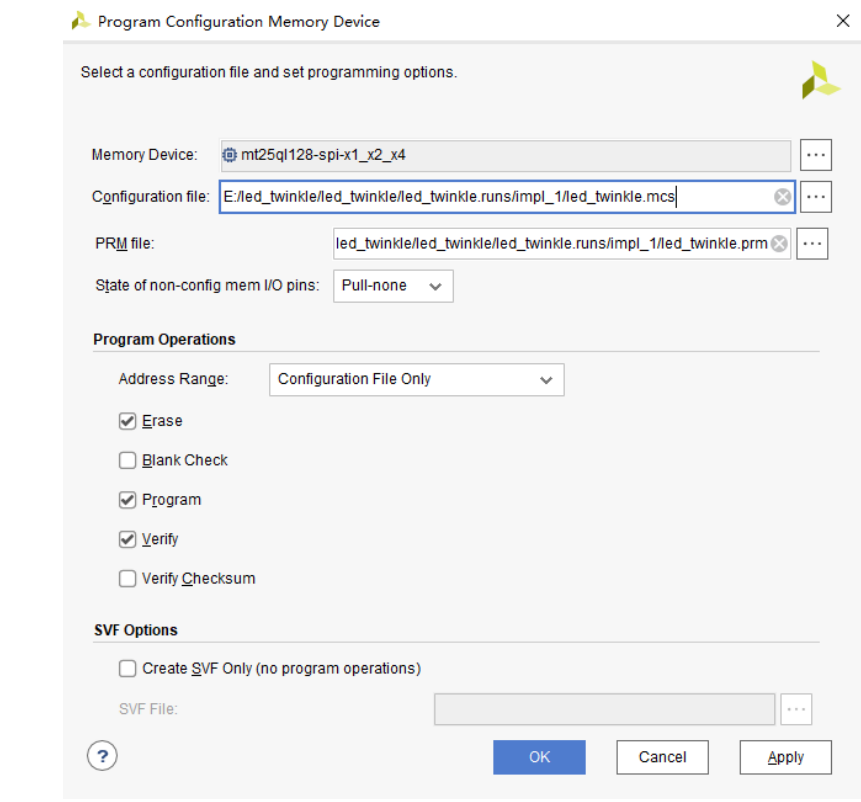Click the SVF Options heading
This screenshot has height=802, width=861.
[136, 630]
